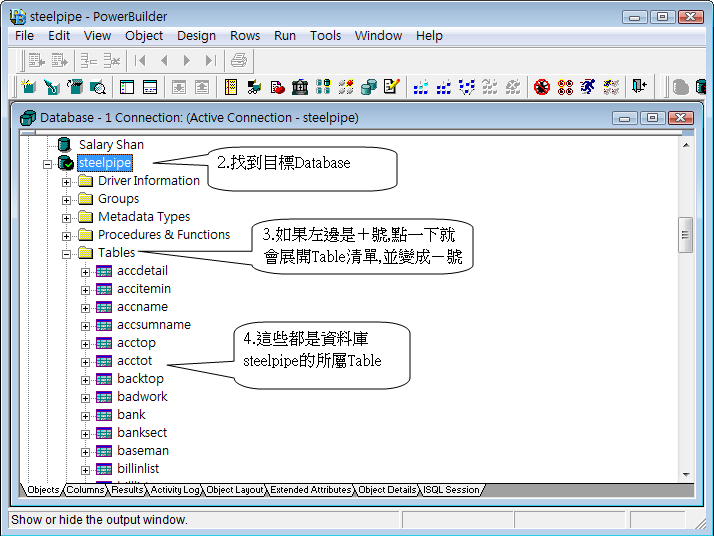Click the Exit door icon
The image size is (714, 536).
tap(639, 87)
